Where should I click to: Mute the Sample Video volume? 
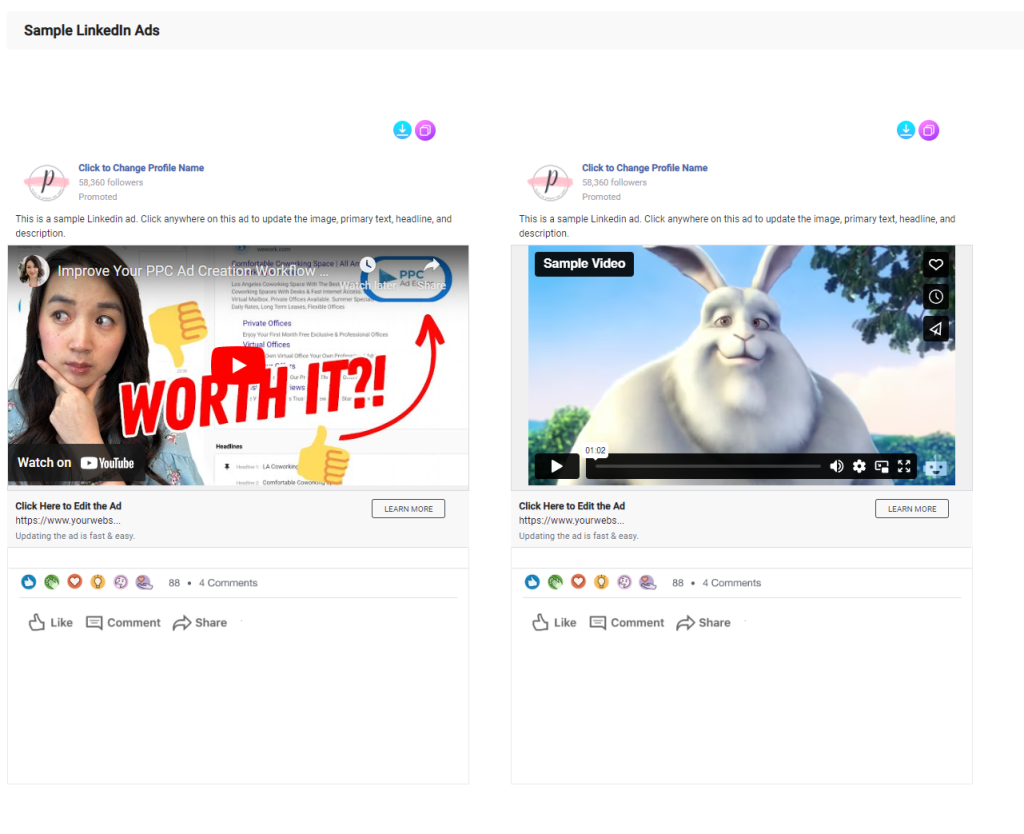[836, 466]
